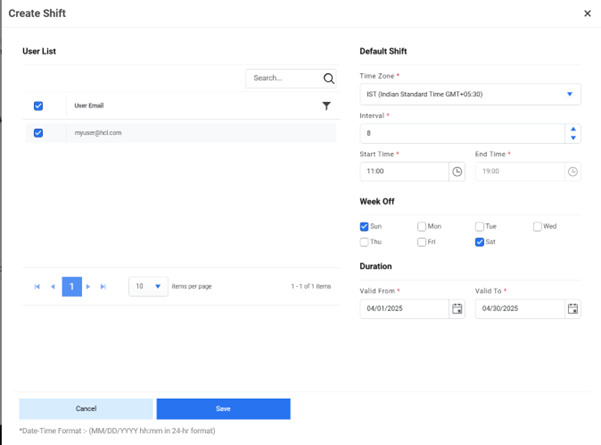Select page 1 in the pager
This screenshot has width=601, height=445.
[x=71, y=287]
